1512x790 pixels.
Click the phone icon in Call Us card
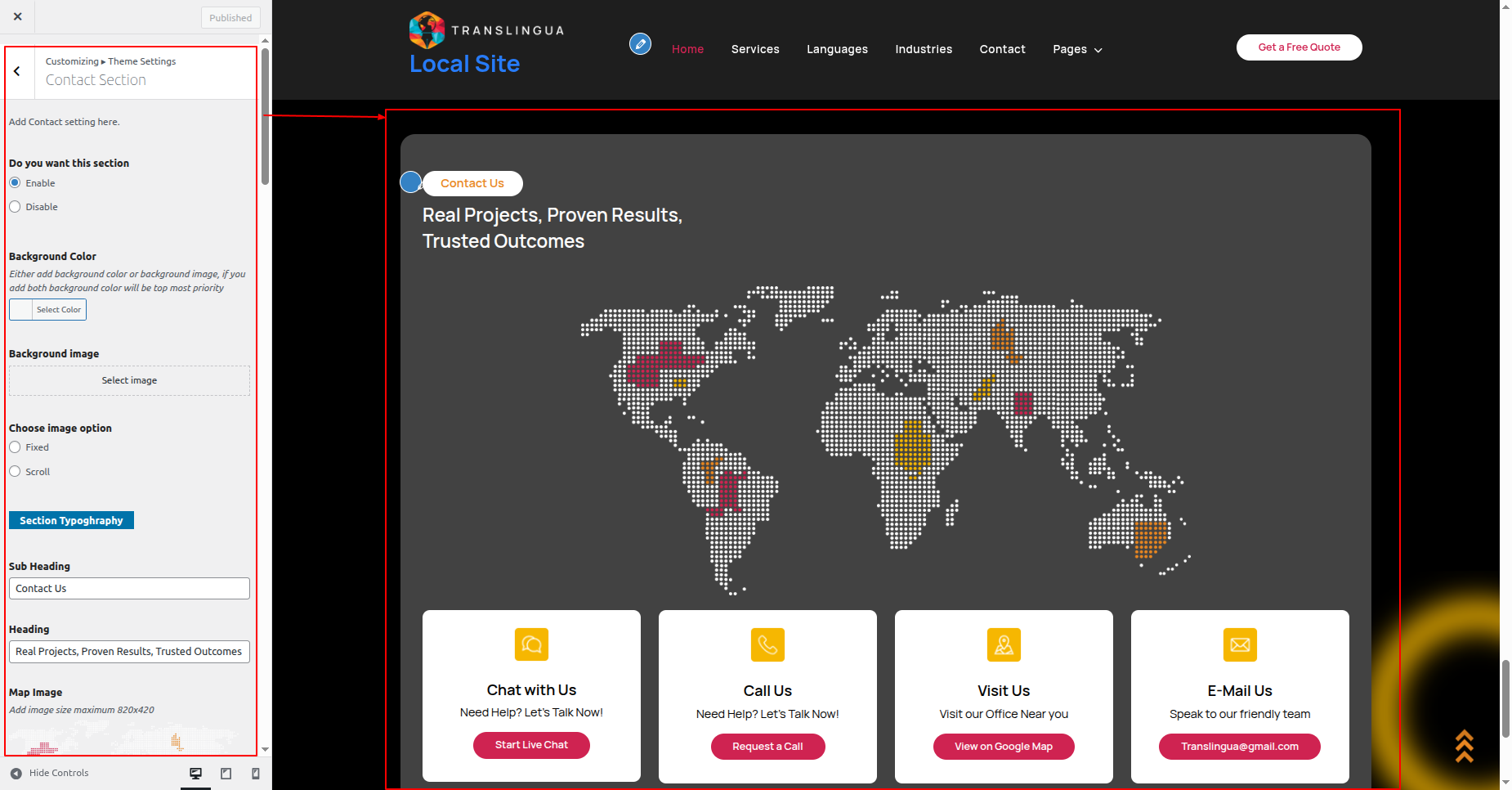click(x=767, y=645)
